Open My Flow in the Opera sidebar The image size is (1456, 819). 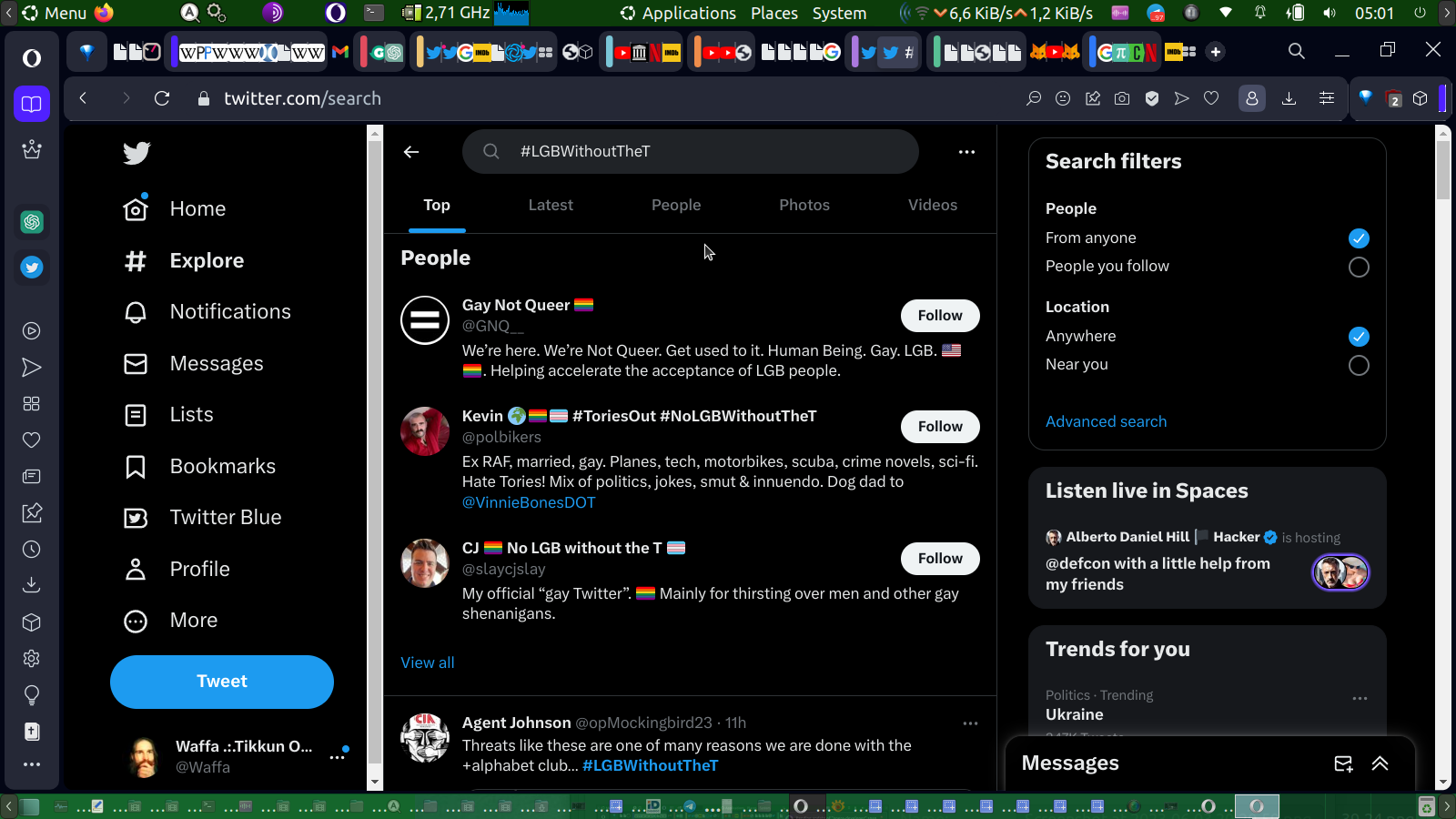click(x=32, y=368)
